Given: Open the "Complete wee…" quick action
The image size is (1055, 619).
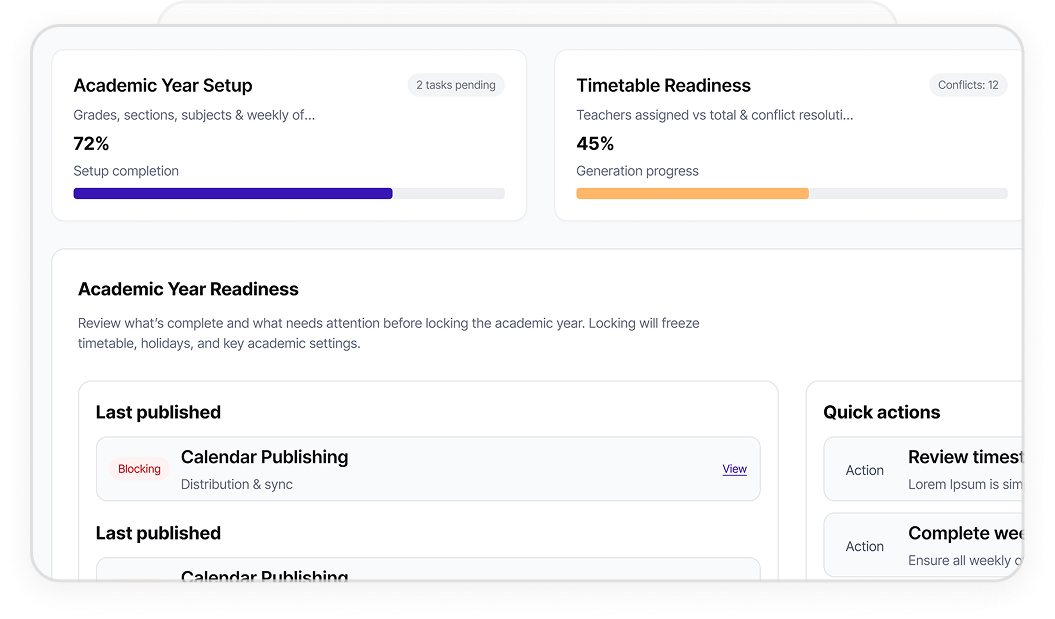Looking at the screenshot, I should click(964, 534).
